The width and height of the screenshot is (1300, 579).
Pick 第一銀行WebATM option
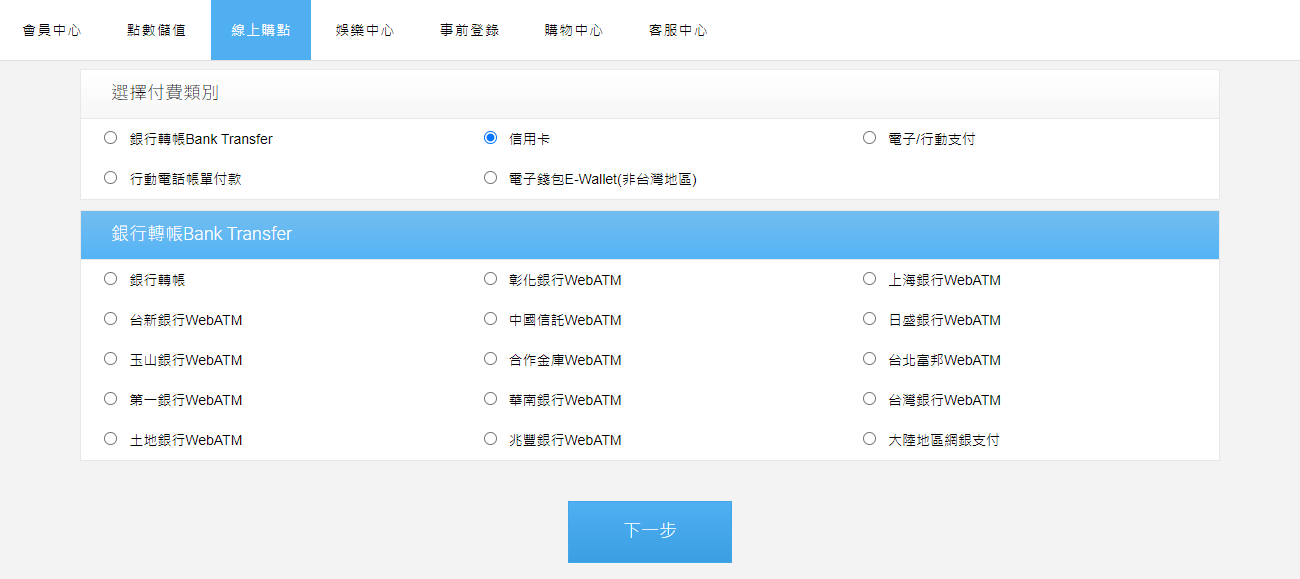(110, 398)
